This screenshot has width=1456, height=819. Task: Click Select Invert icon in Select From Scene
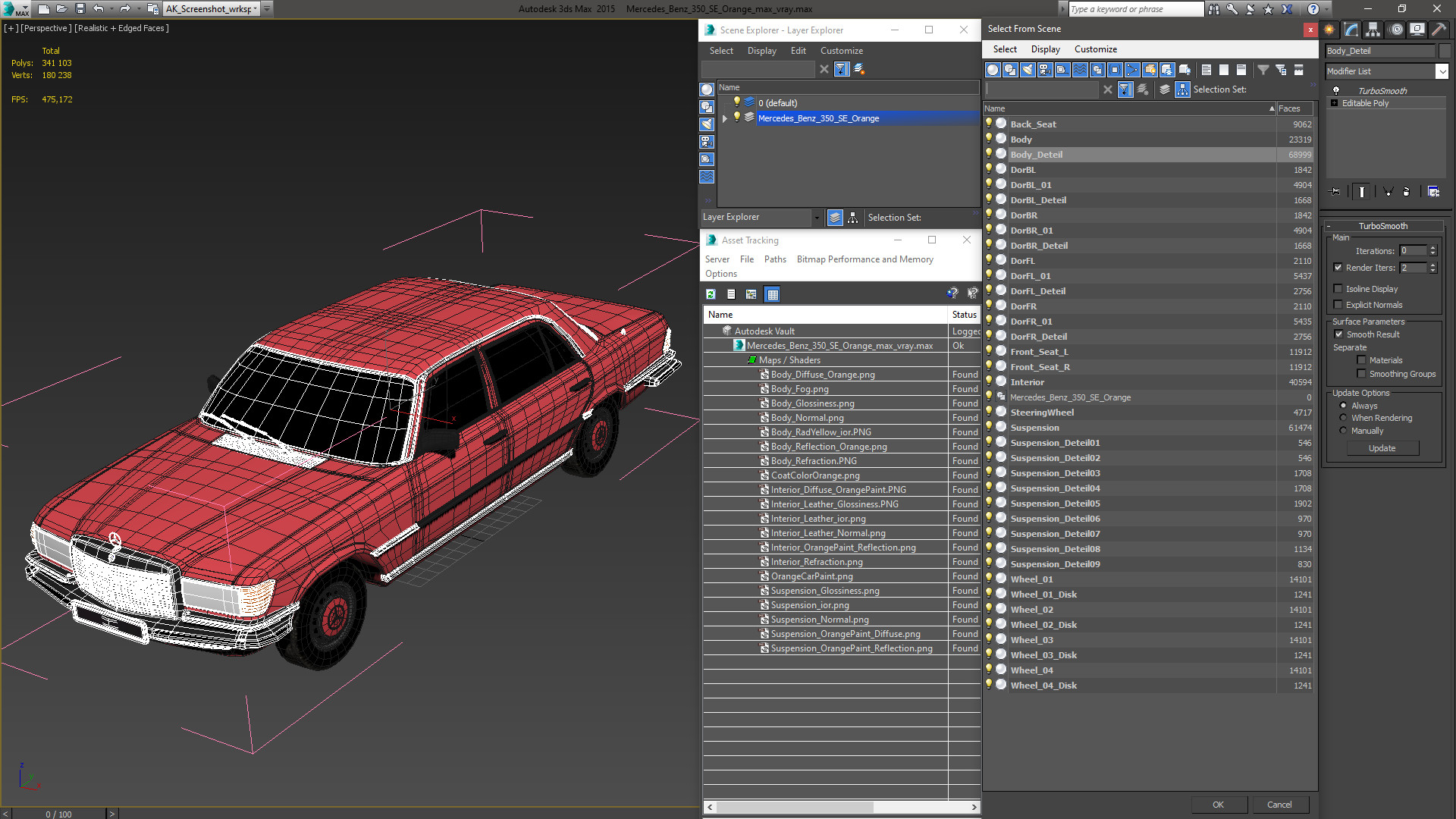coord(1241,70)
